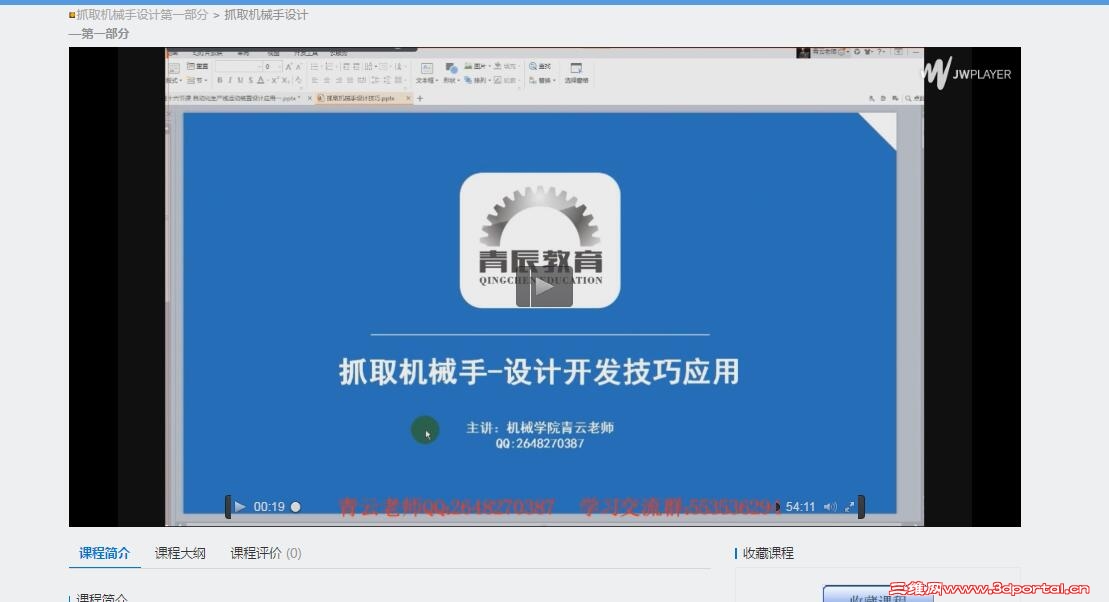Open the 课程简介 tab
This screenshot has width=1109, height=602.
click(x=105, y=553)
